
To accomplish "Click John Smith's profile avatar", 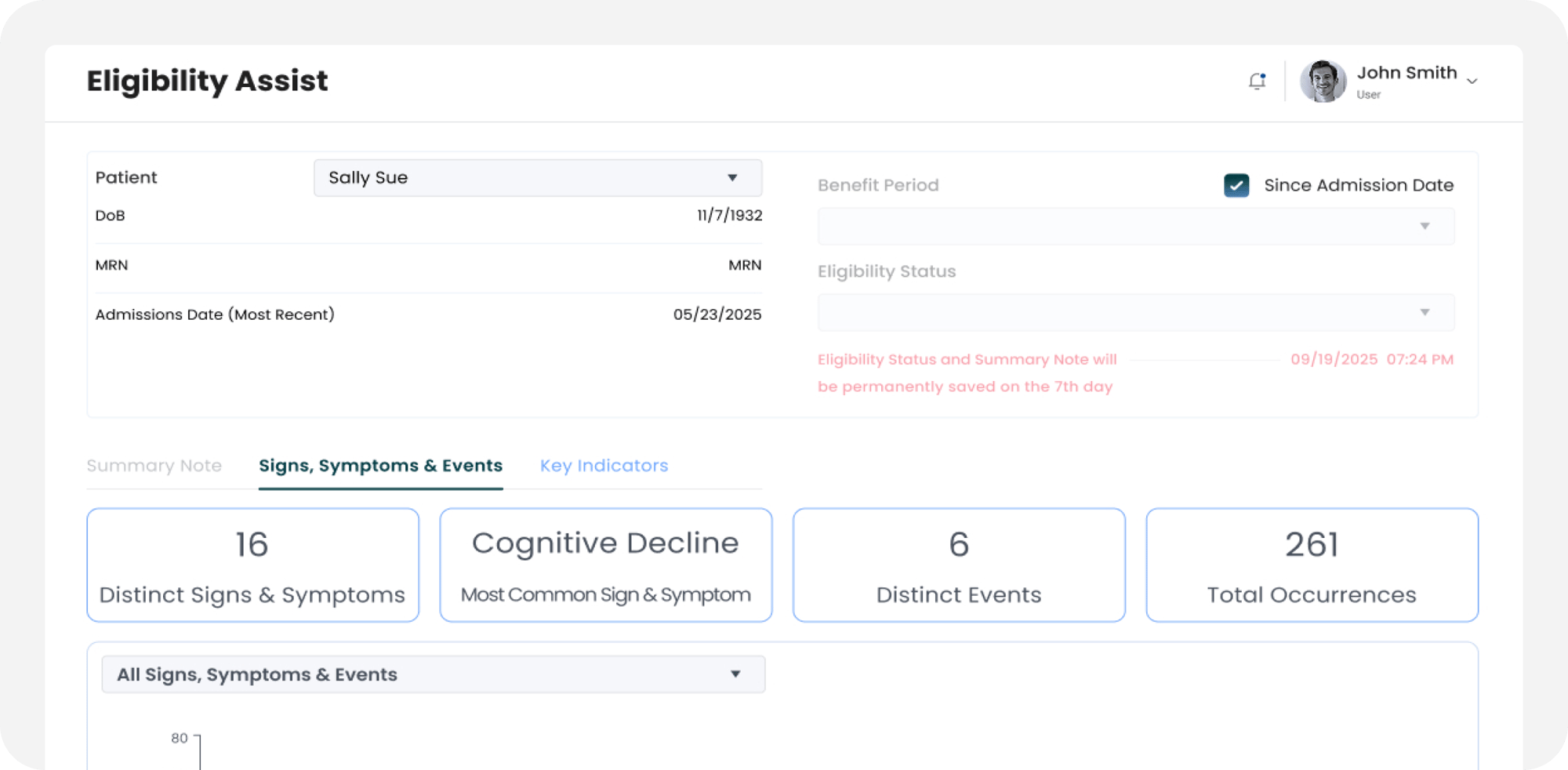I will pyautogui.click(x=1323, y=81).
